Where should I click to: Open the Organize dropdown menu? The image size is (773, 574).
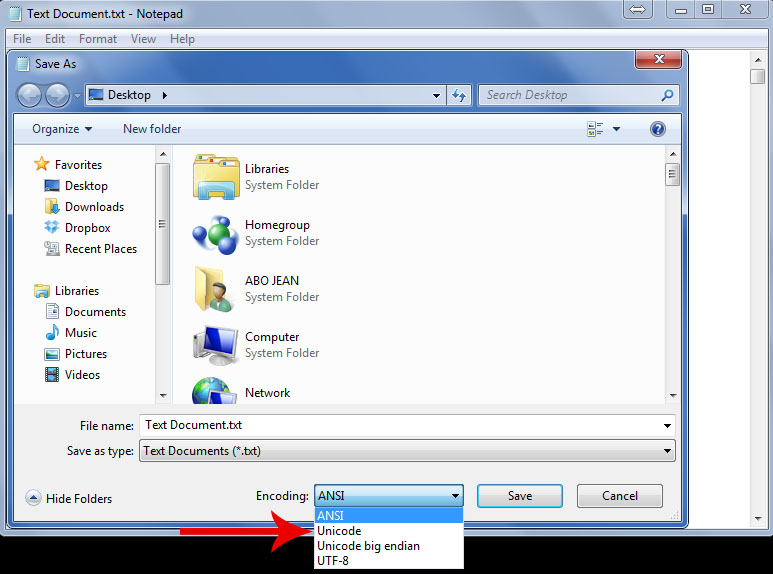tap(62, 129)
